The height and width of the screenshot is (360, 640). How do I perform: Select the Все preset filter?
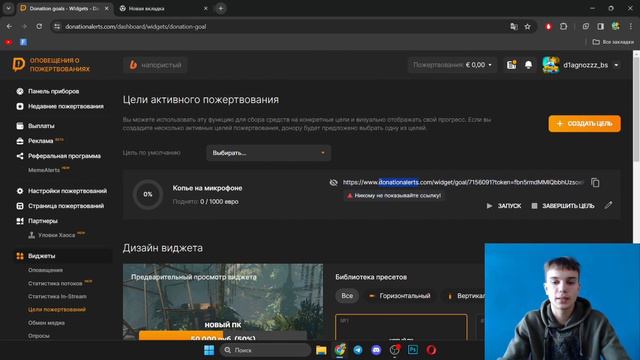click(347, 296)
